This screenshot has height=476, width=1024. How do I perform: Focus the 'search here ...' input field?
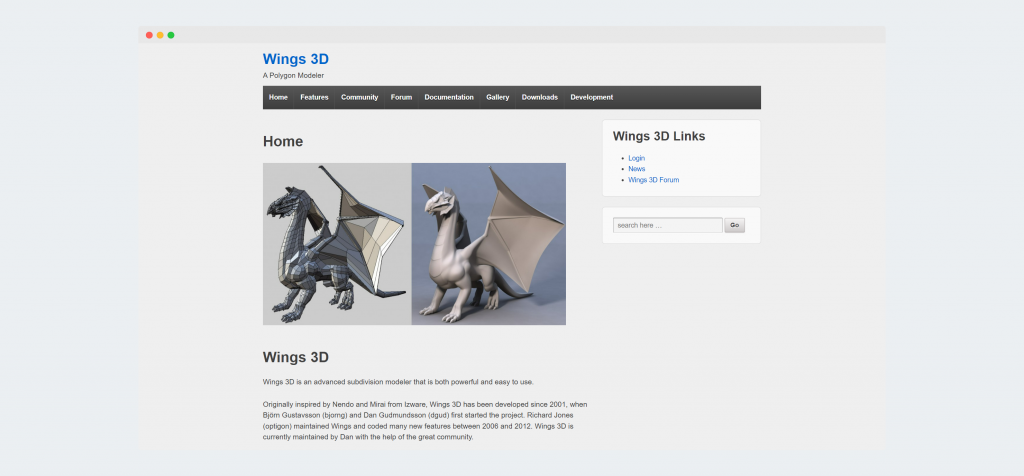667,225
